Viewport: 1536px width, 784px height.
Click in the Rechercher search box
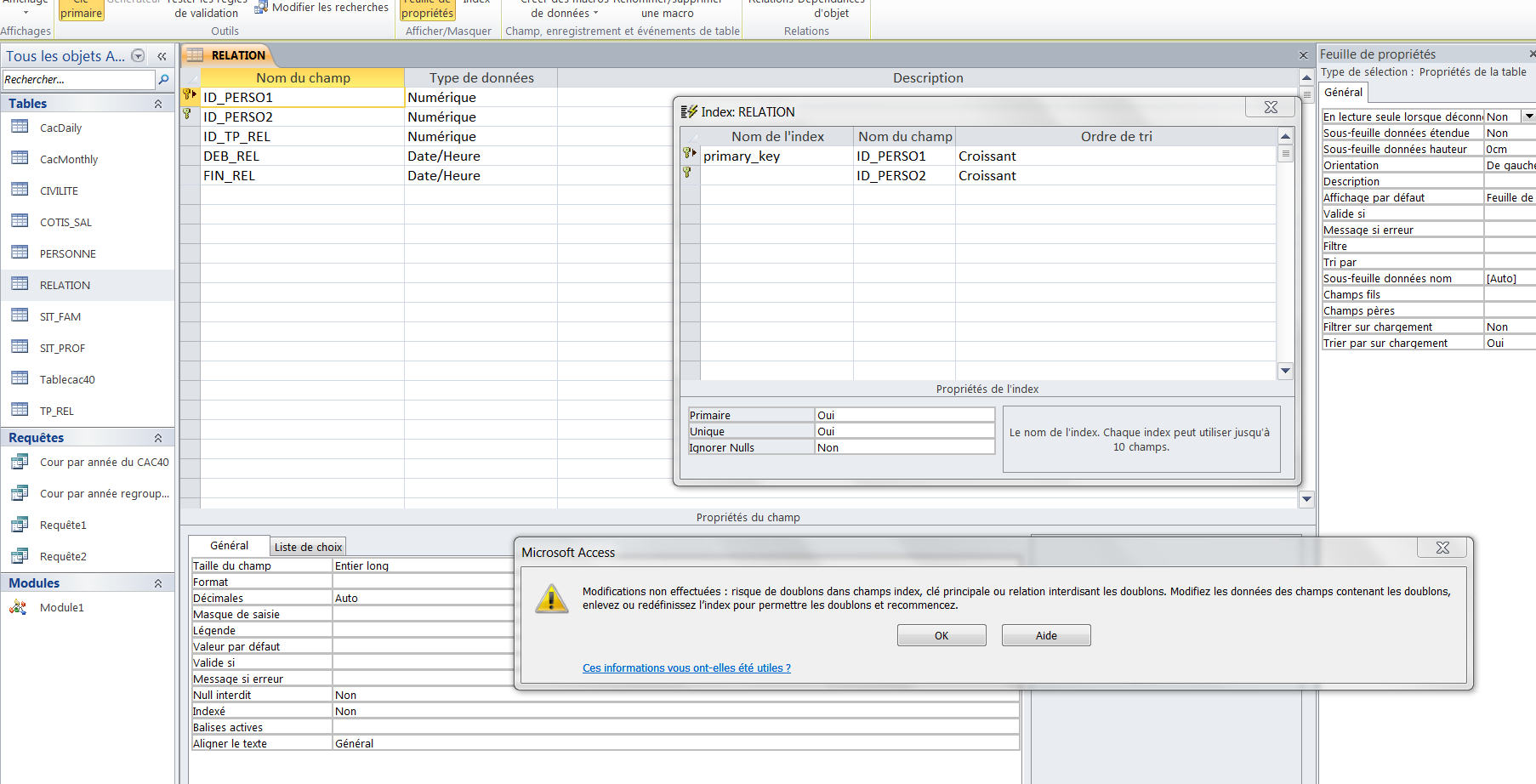coord(78,79)
